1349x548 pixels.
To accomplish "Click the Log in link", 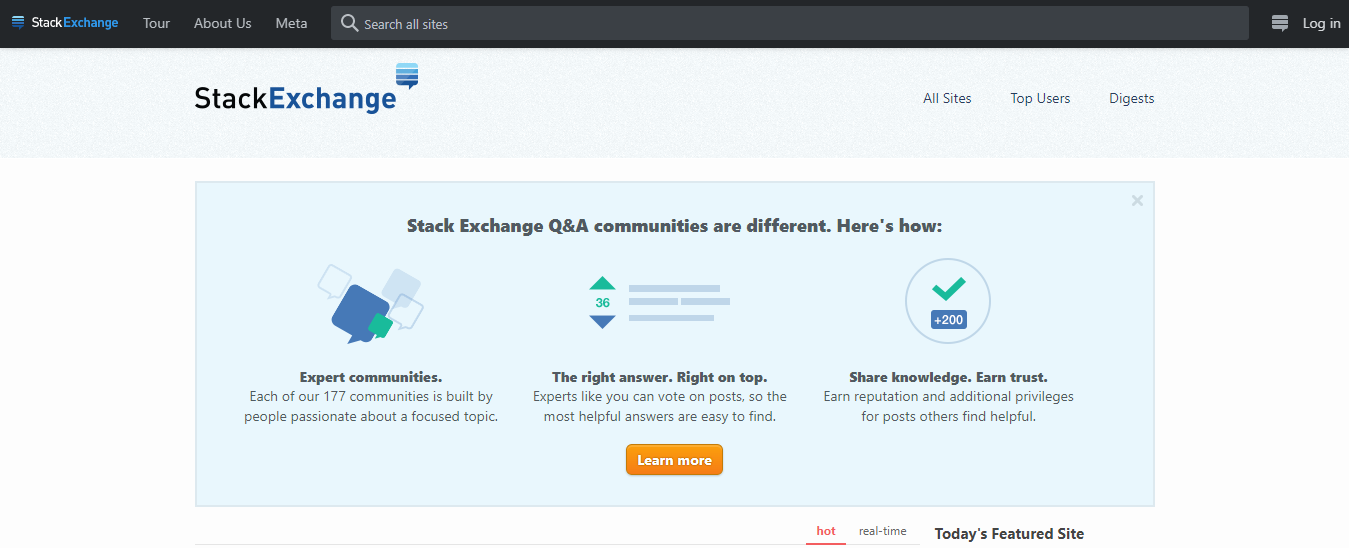I will [x=1321, y=23].
